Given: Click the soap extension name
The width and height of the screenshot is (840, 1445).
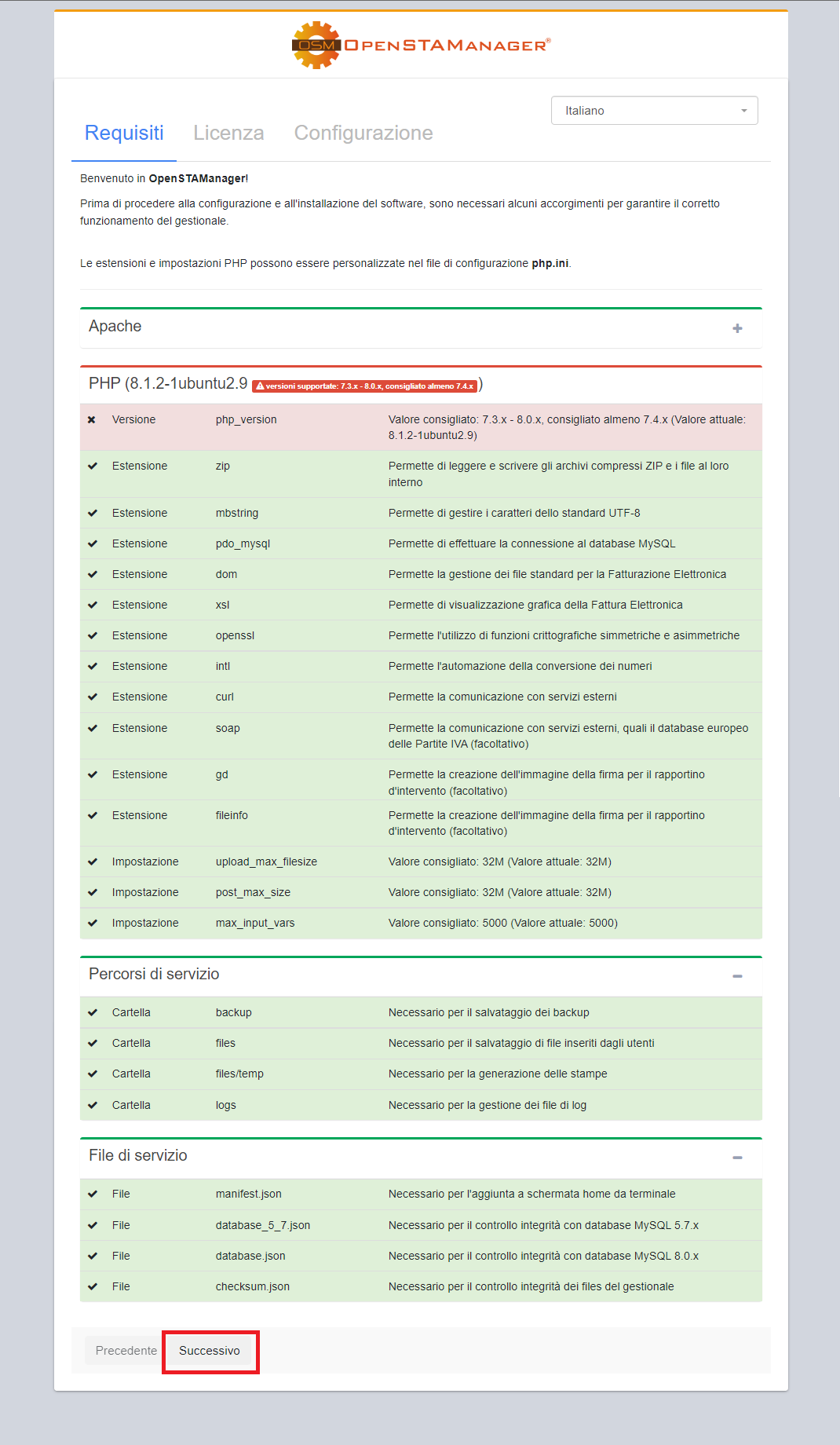Looking at the screenshot, I should click(x=228, y=729).
